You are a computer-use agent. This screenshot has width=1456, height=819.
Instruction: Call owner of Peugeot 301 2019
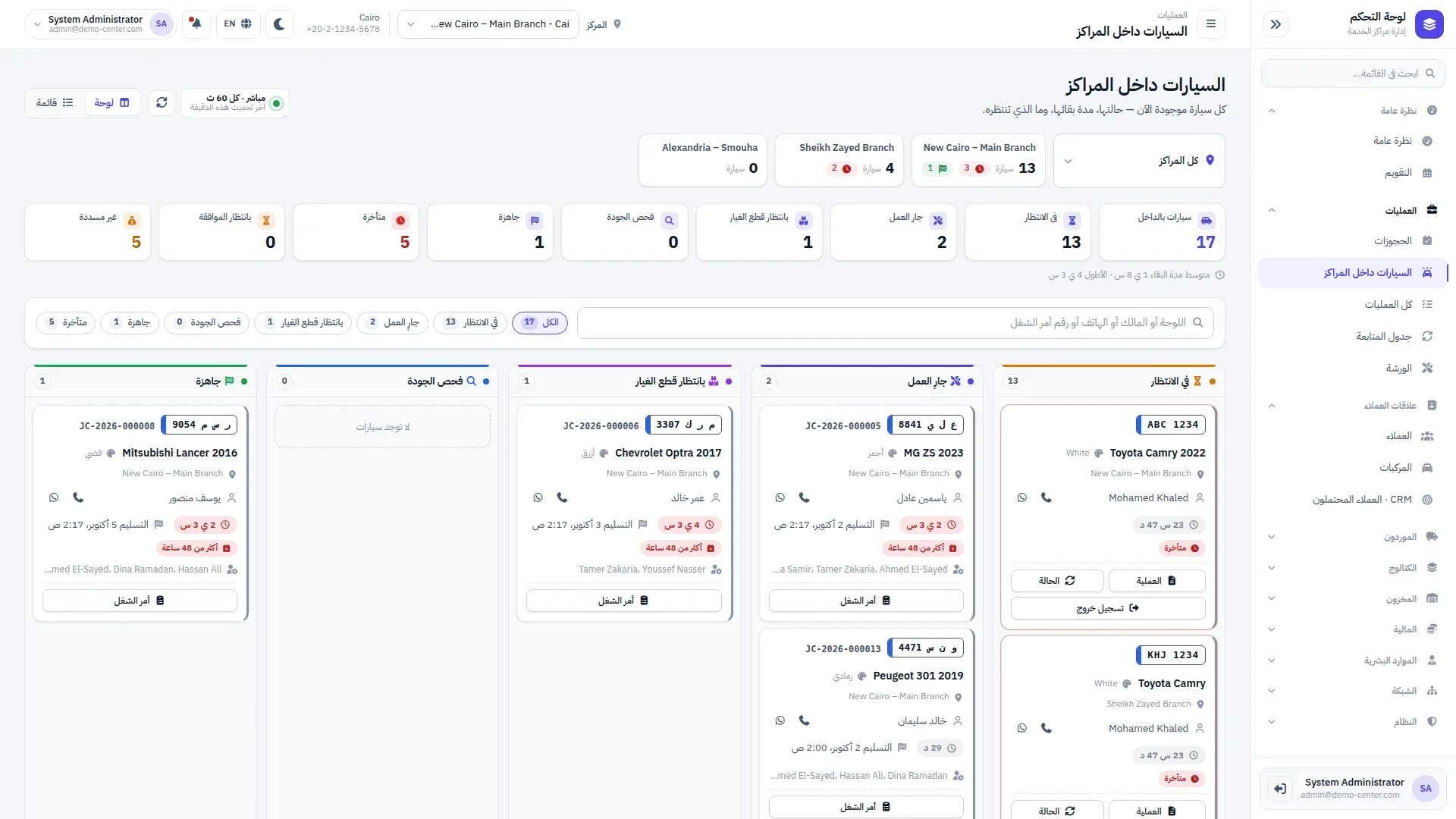805,721
